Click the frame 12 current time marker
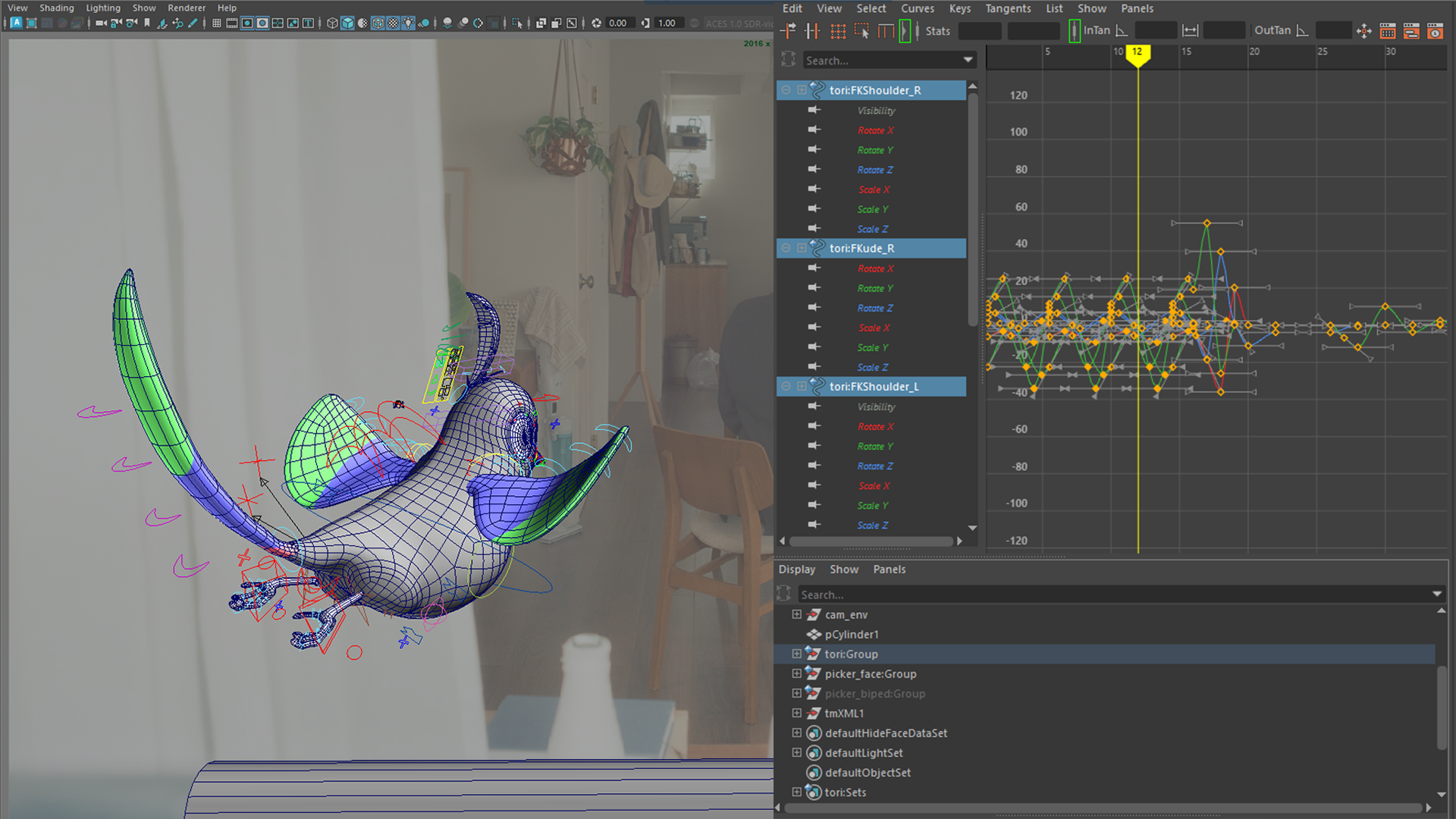Screen dimensions: 1456x819 (1137, 52)
